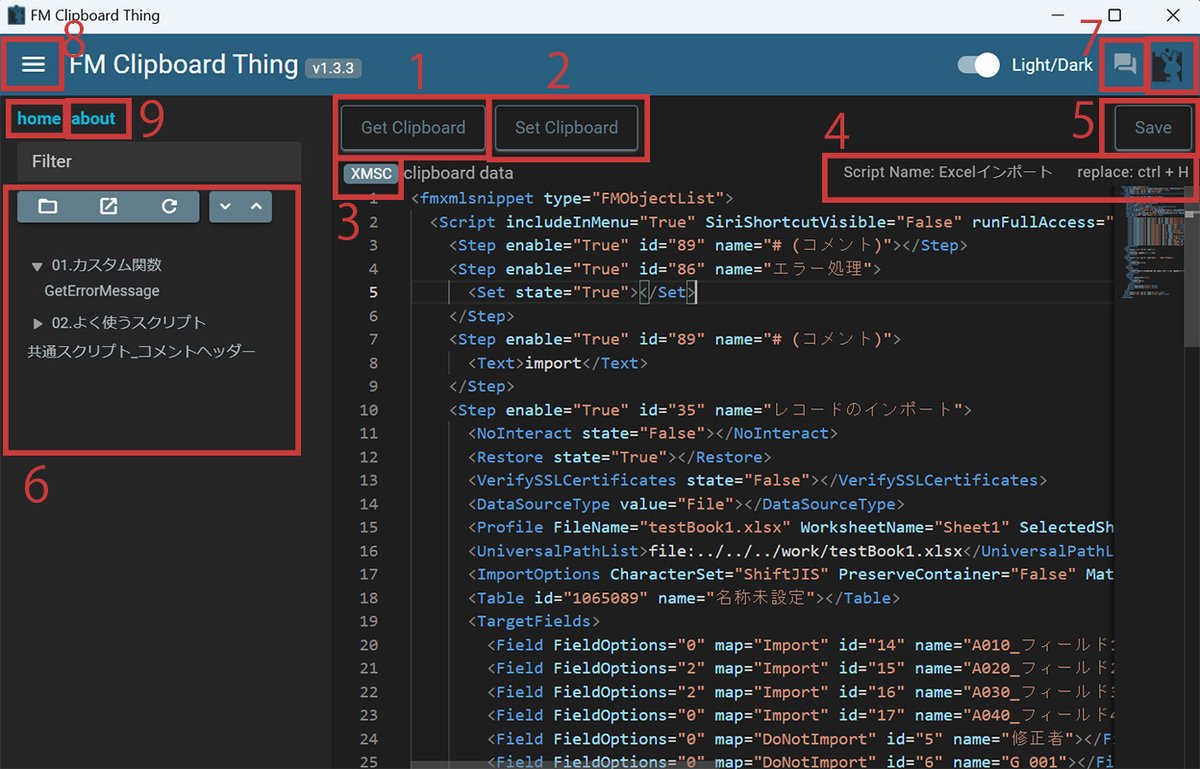Collapse the 01.カスタム関数 folder
1200x769 pixels.
[x=37, y=266]
